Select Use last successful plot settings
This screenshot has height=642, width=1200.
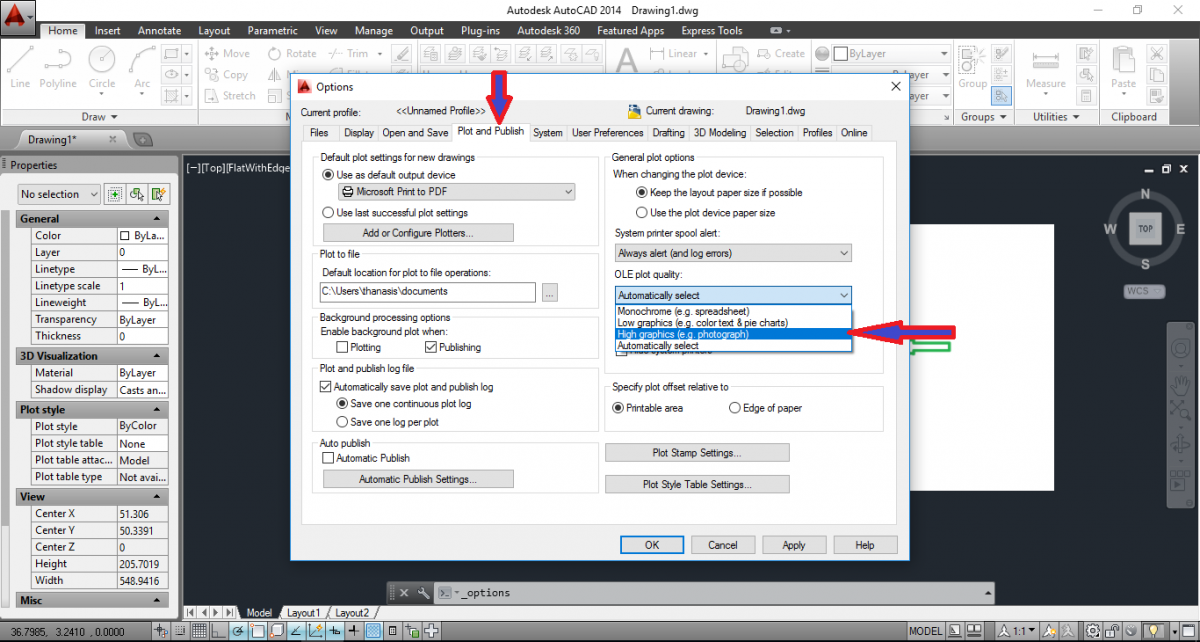[x=328, y=212]
